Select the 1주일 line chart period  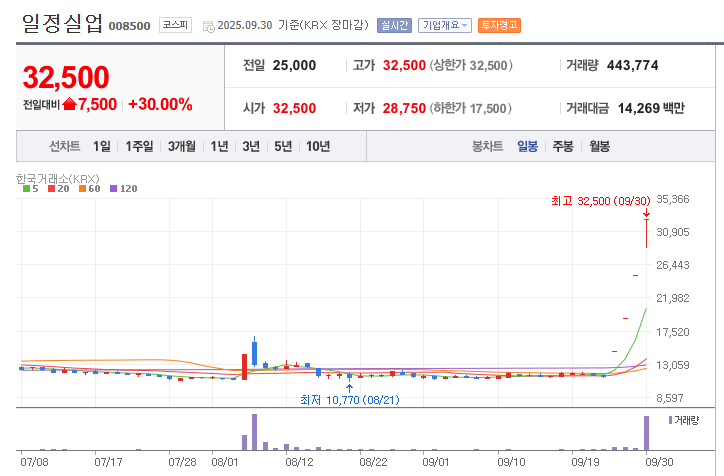click(x=140, y=146)
